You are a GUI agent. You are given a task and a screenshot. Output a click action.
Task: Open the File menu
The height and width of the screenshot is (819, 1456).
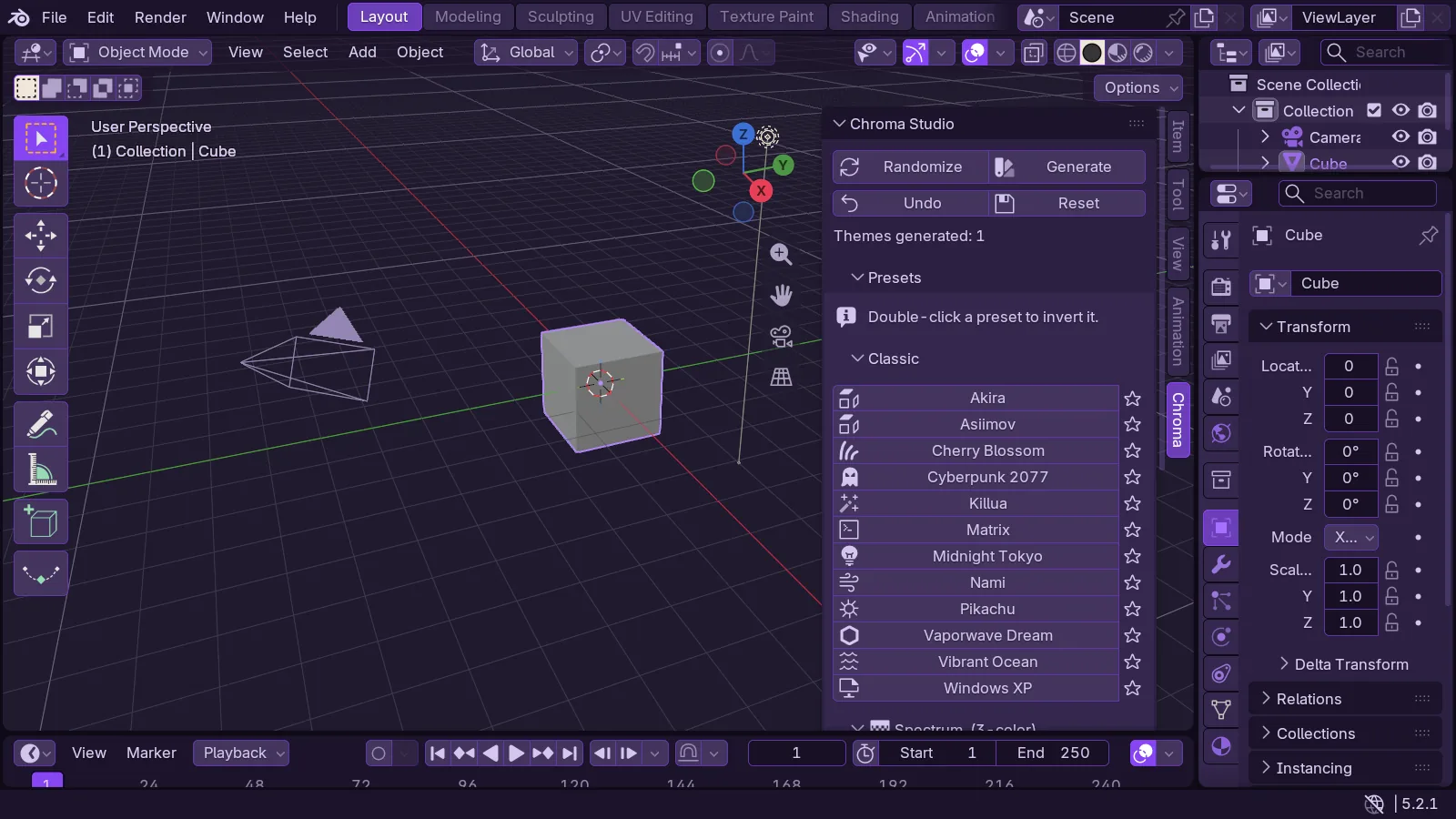(x=54, y=17)
